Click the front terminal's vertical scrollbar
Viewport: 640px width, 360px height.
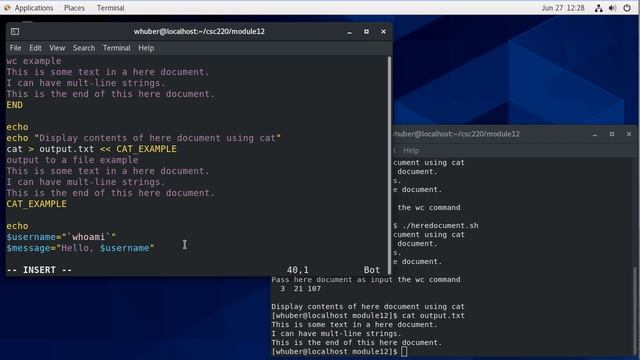pyautogui.click(x=389, y=165)
